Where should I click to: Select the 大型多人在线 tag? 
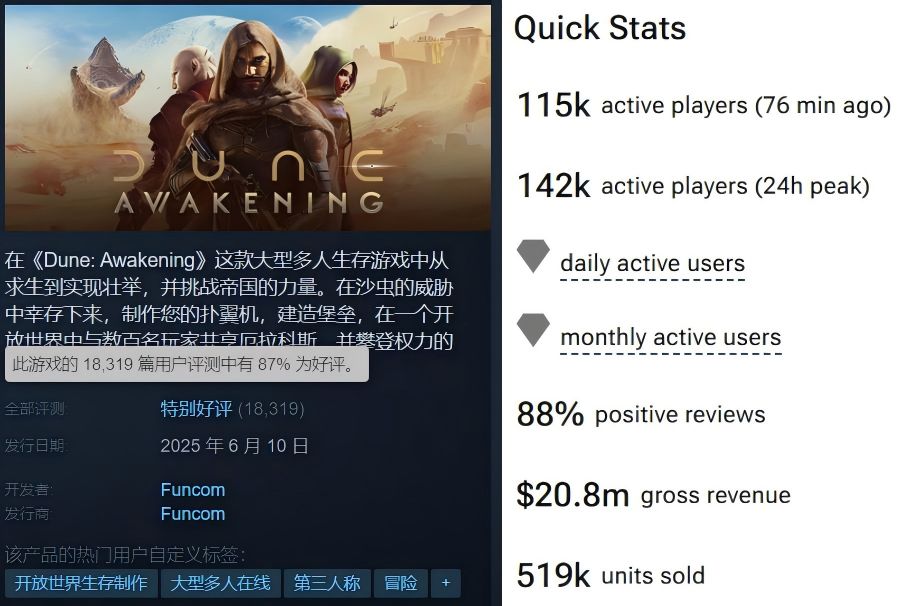(x=220, y=583)
